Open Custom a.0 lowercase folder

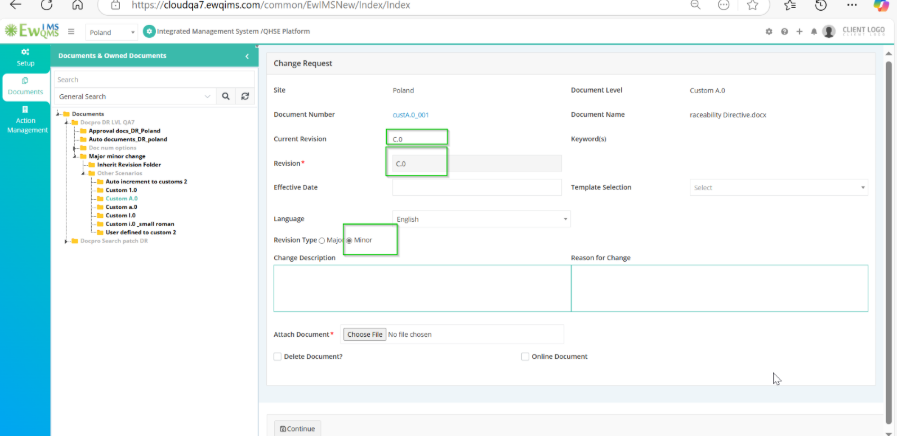click(x=121, y=207)
